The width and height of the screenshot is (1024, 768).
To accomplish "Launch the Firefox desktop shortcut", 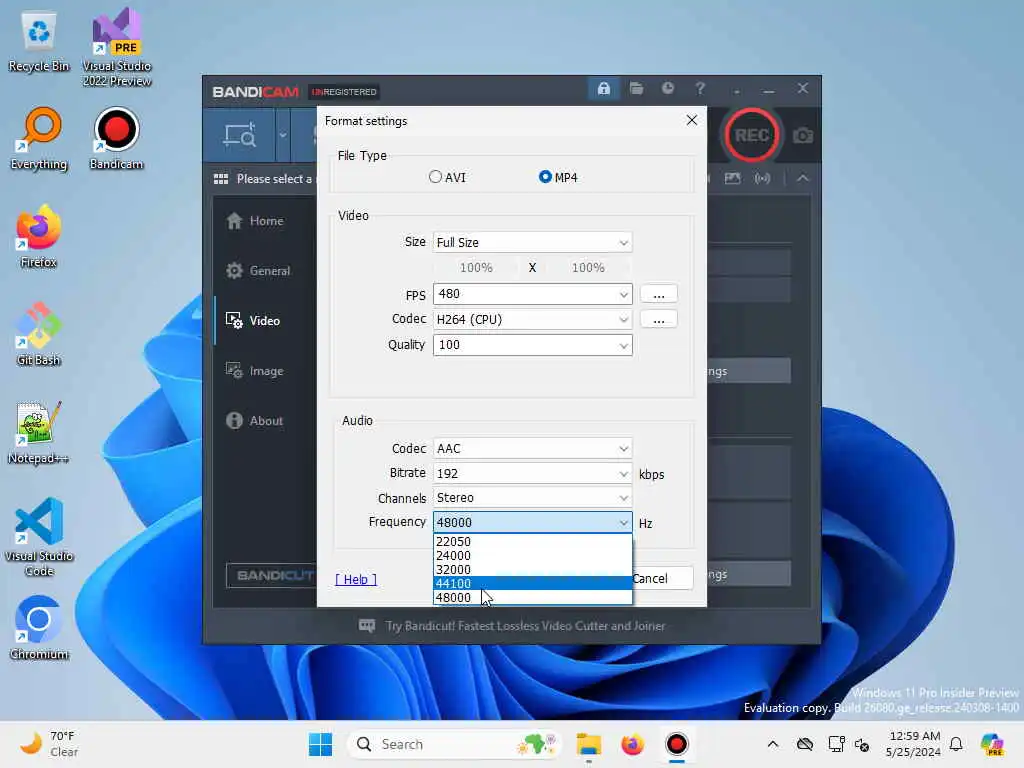I will point(39,236).
